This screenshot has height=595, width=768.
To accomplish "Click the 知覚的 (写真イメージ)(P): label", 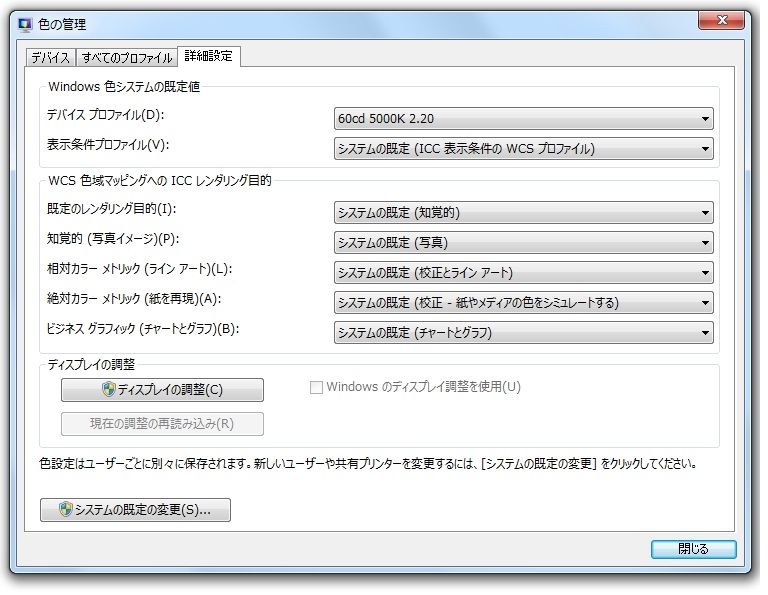I will (113, 239).
